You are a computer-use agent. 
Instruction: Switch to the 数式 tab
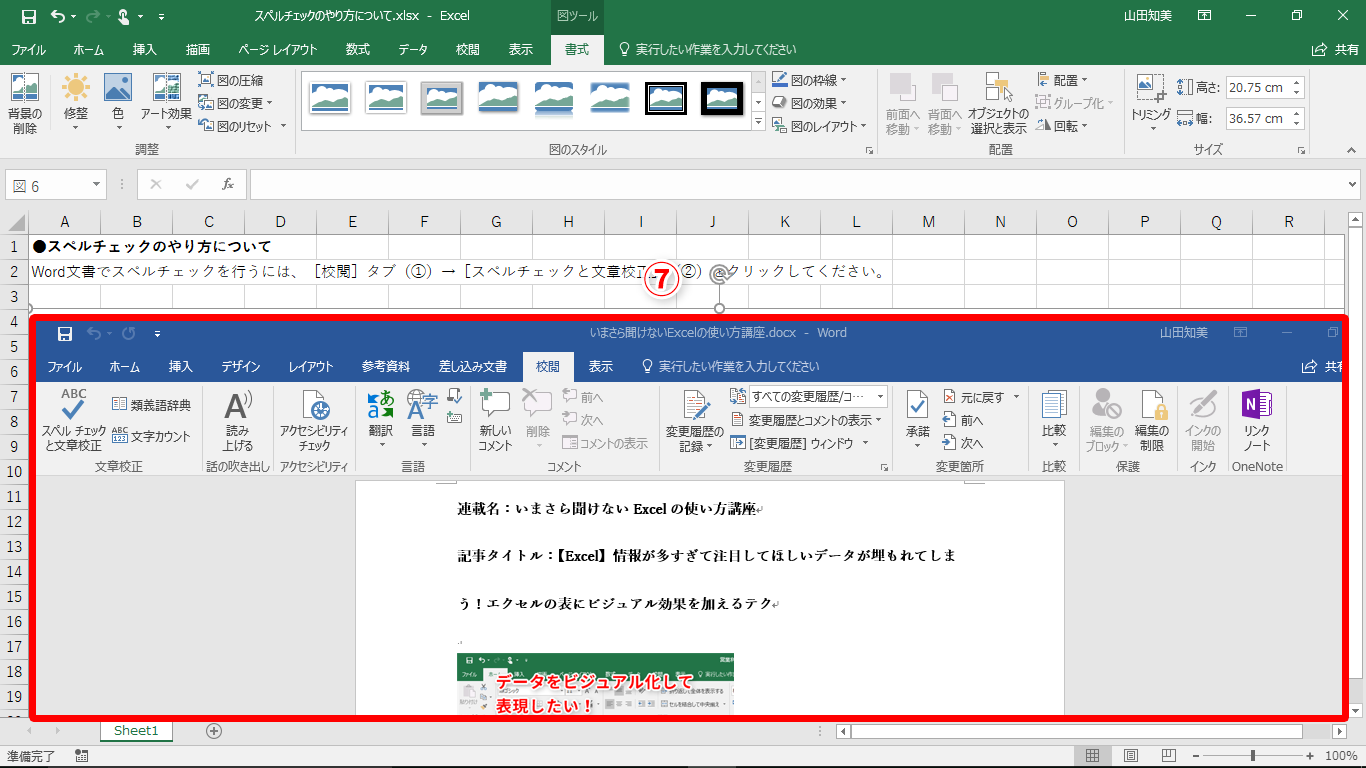358,49
